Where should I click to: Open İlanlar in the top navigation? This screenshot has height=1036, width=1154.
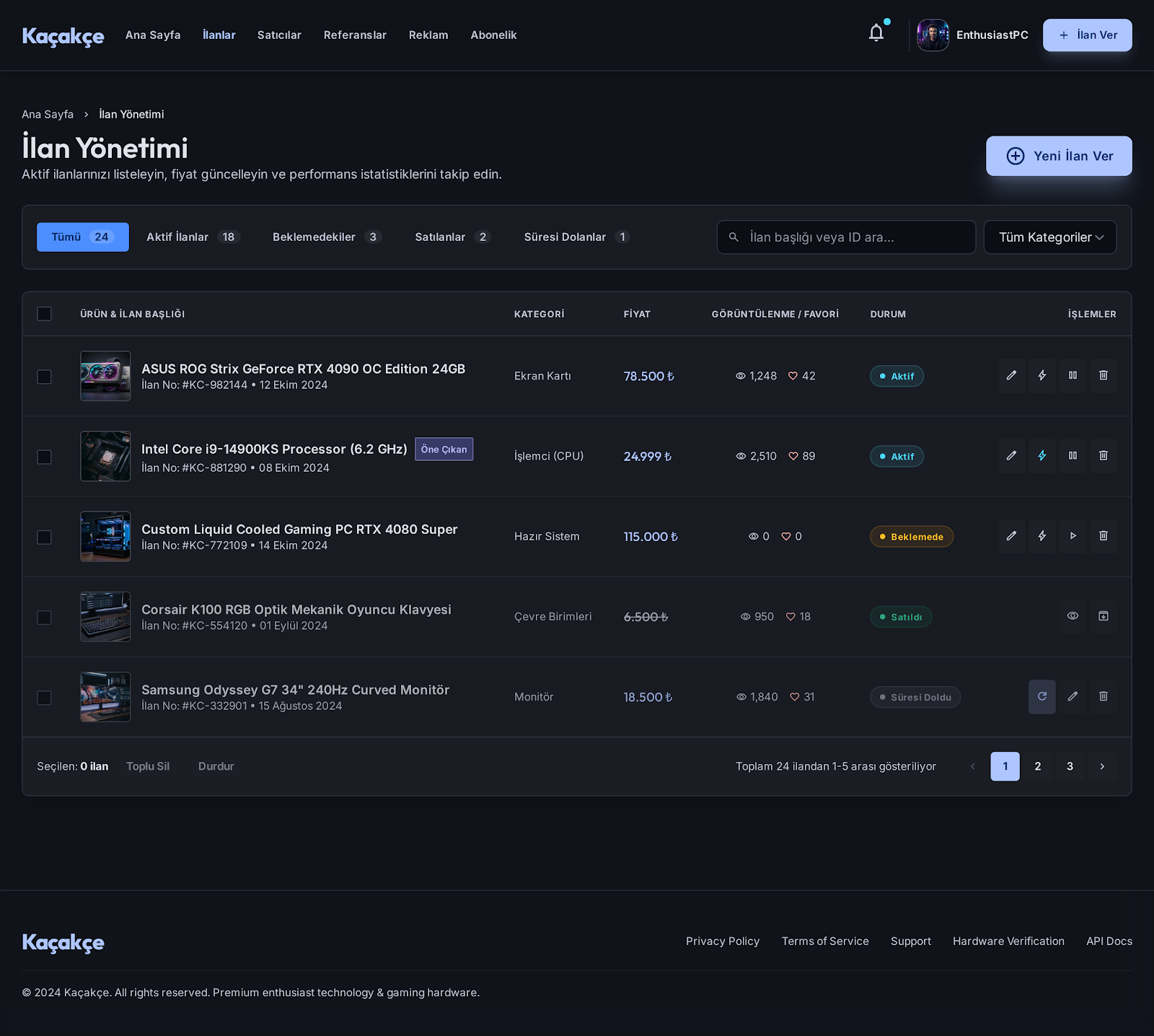(x=219, y=35)
